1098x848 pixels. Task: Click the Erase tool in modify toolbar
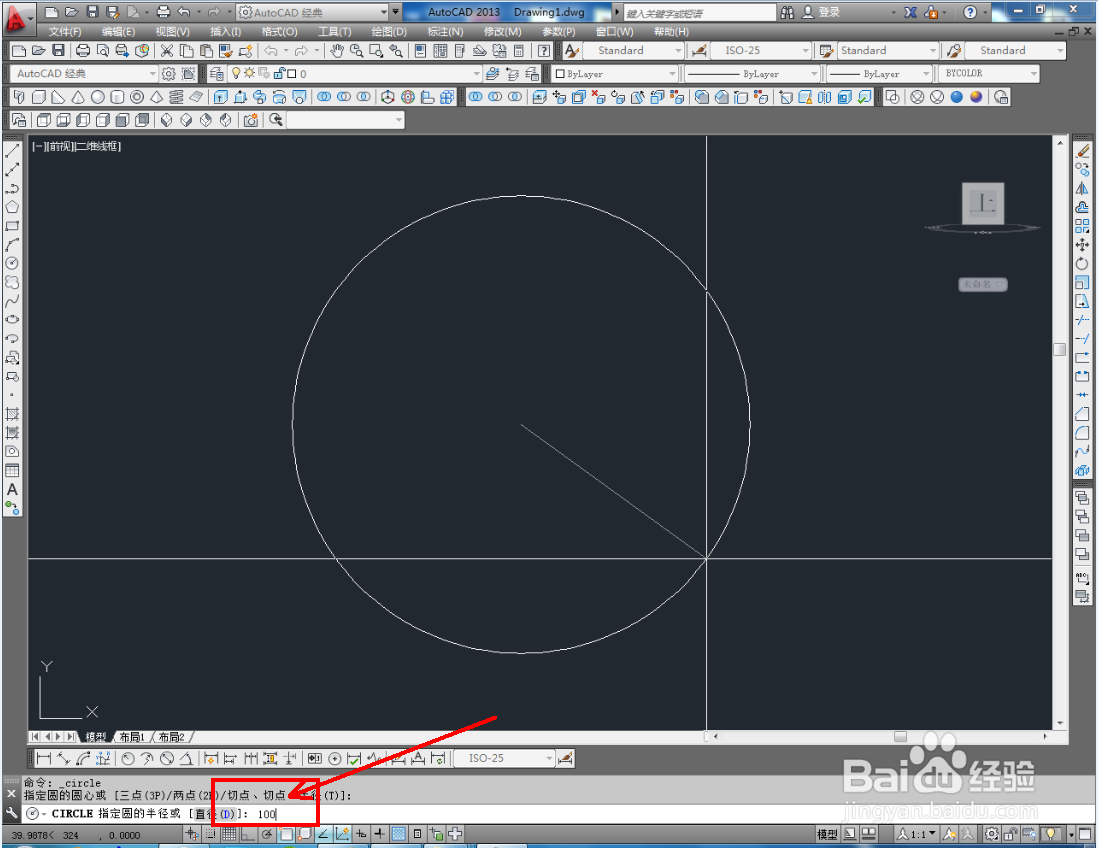[x=1083, y=151]
